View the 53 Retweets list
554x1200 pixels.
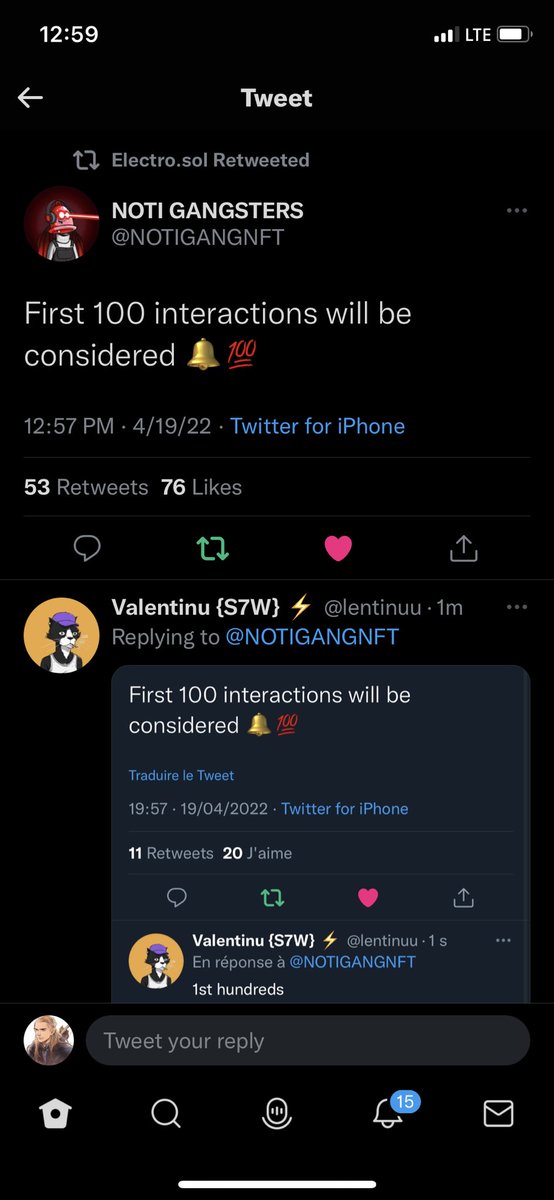pyautogui.click(x=86, y=487)
